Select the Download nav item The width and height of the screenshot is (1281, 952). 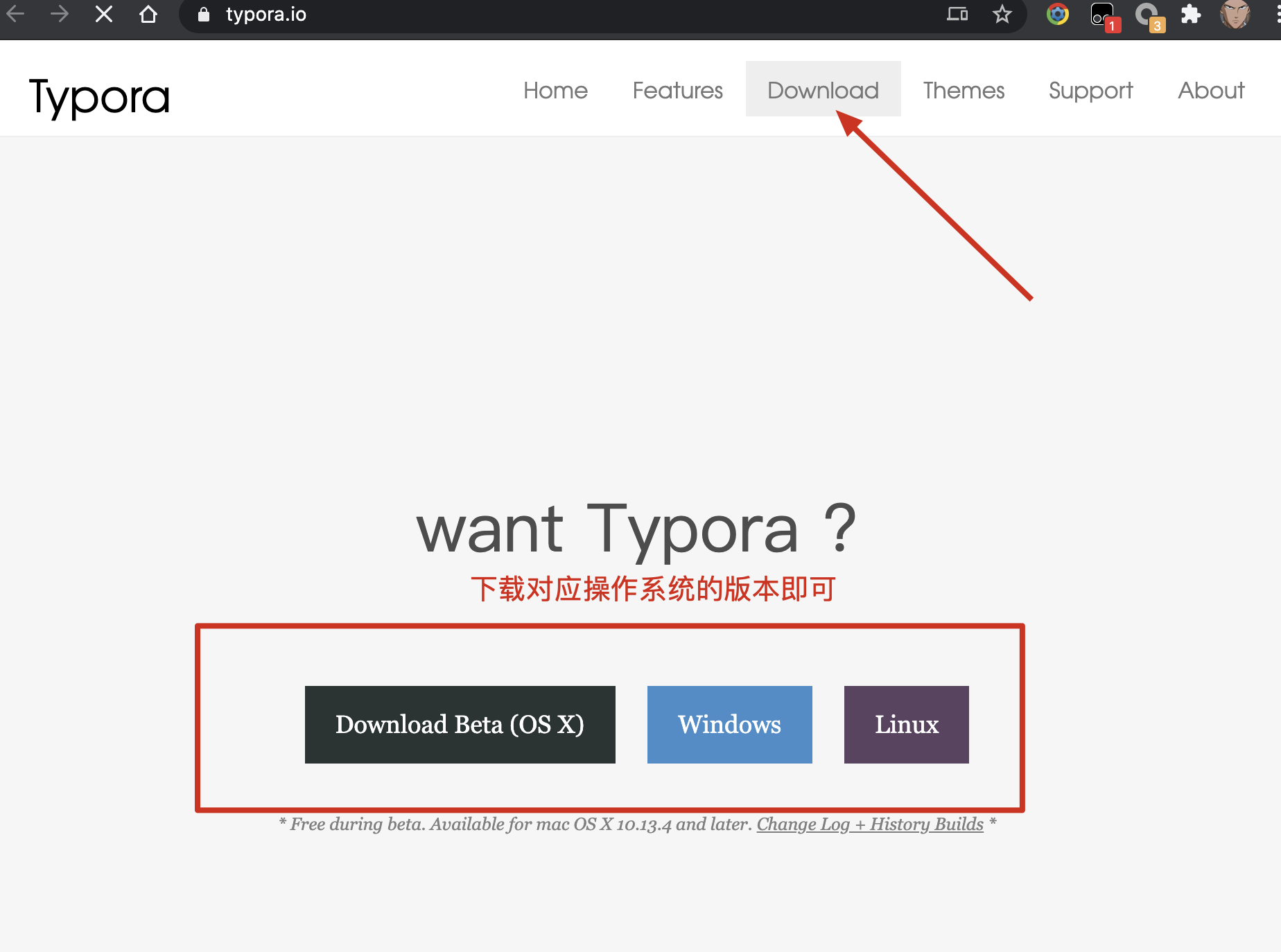point(823,90)
